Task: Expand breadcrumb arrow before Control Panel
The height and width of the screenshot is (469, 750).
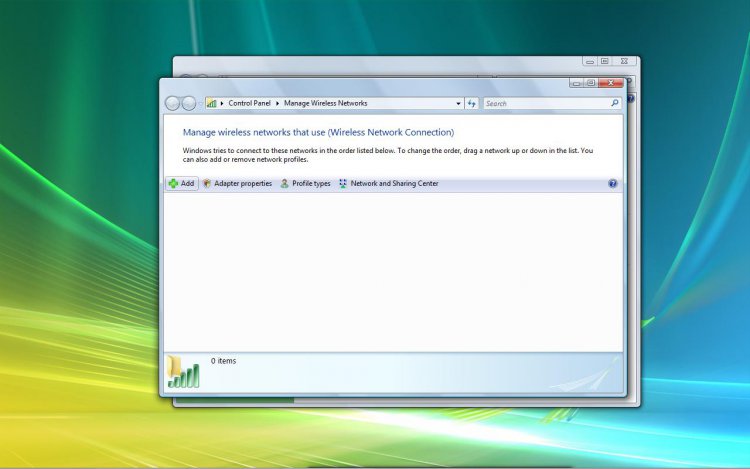Action: coord(222,103)
